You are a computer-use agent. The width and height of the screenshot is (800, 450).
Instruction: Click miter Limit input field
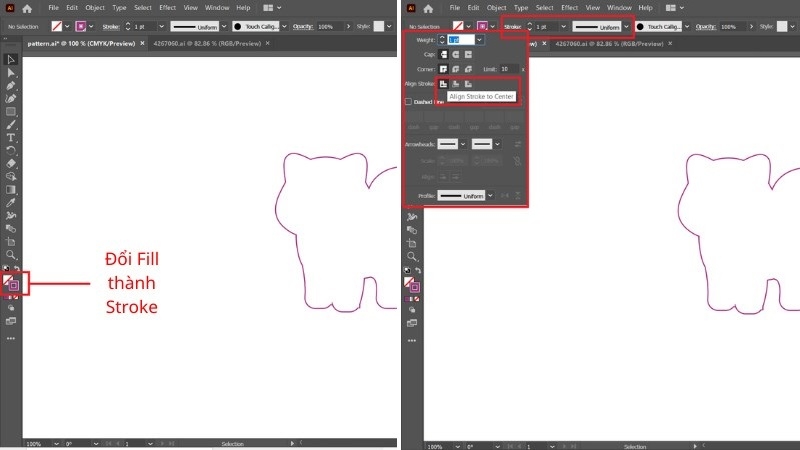click(509, 69)
